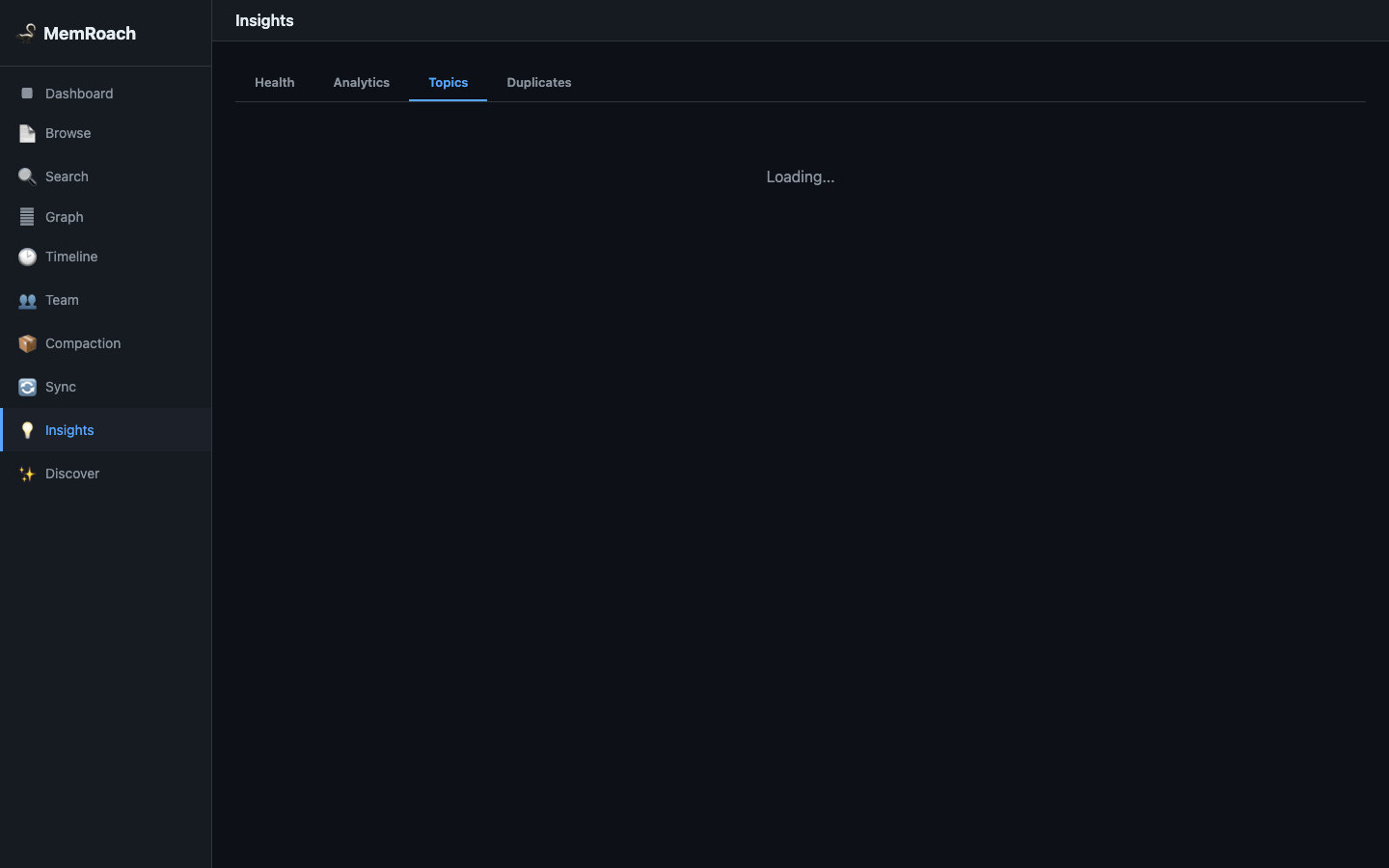
Task: Click the Insights lightbulb icon
Action: click(27, 430)
